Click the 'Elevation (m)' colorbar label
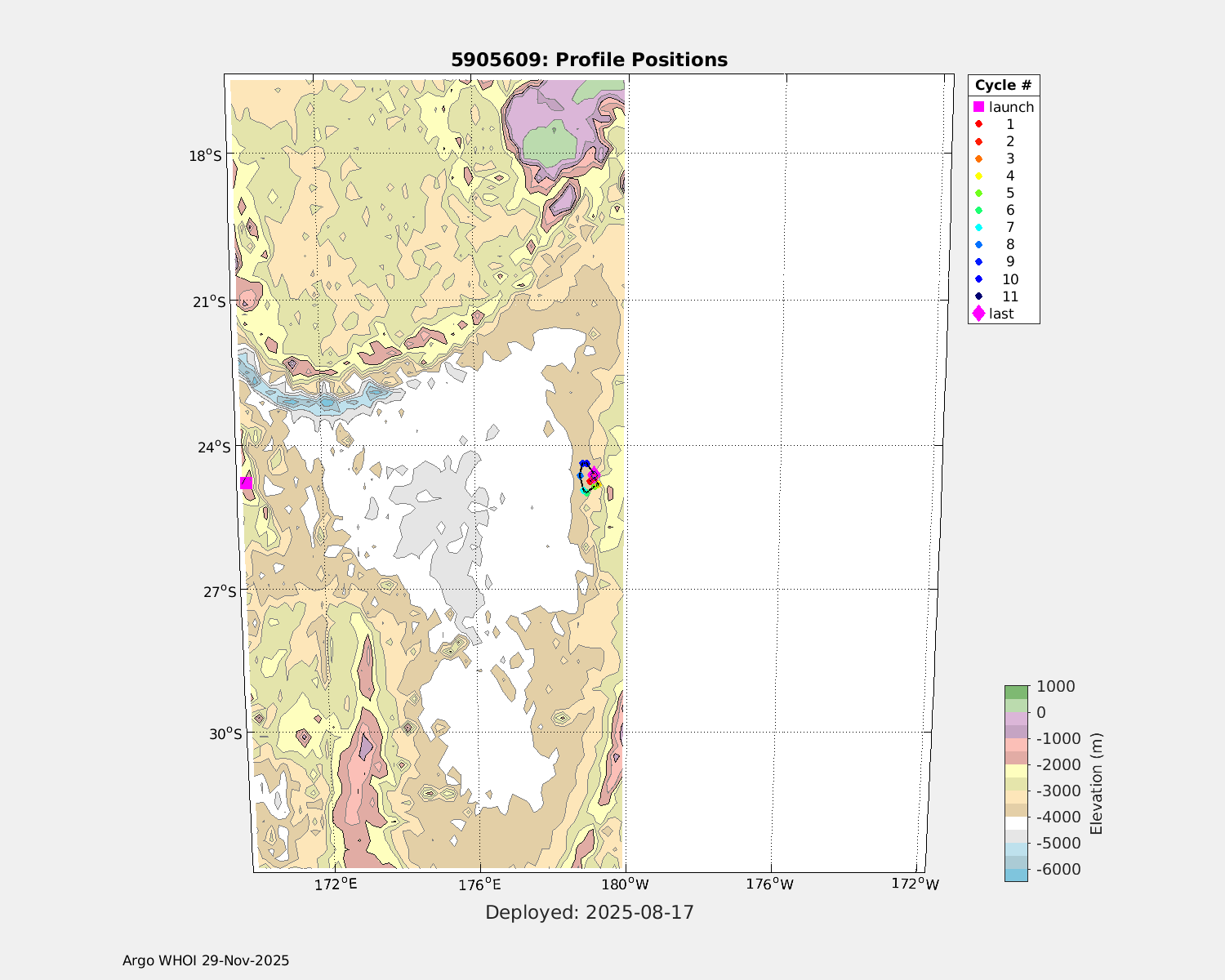The width and height of the screenshot is (1225, 980). tap(1096, 784)
